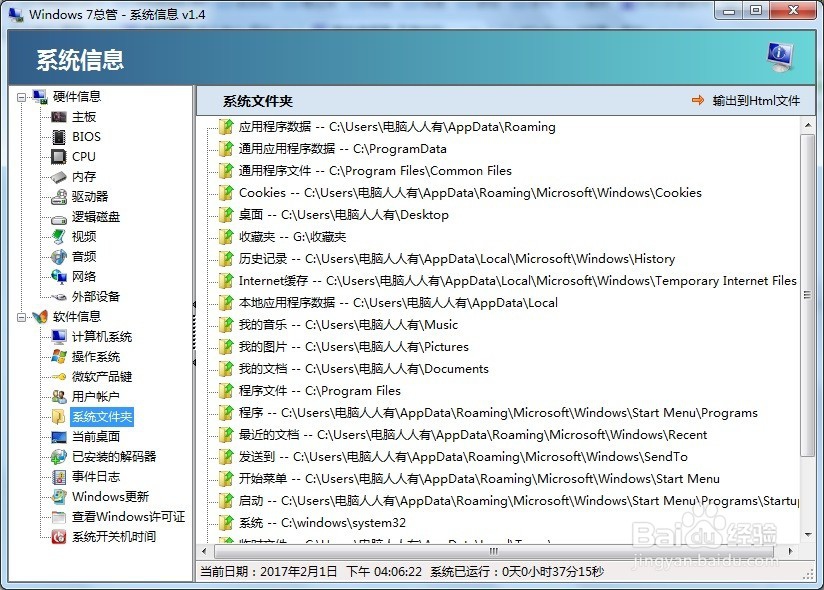The width and height of the screenshot is (824, 590).
Task: Select the 计算机系统 monitor icon
Action: click(59, 336)
